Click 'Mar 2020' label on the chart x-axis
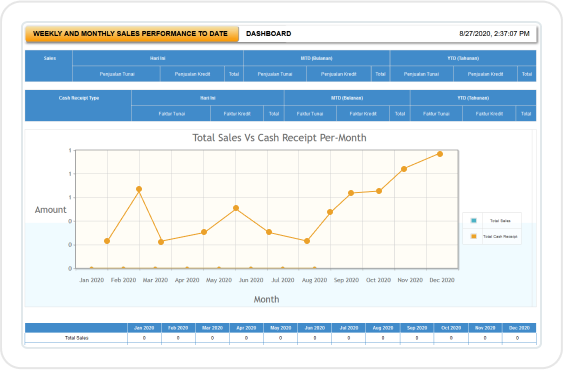The width and height of the screenshot is (563, 370). pyautogui.click(x=155, y=280)
